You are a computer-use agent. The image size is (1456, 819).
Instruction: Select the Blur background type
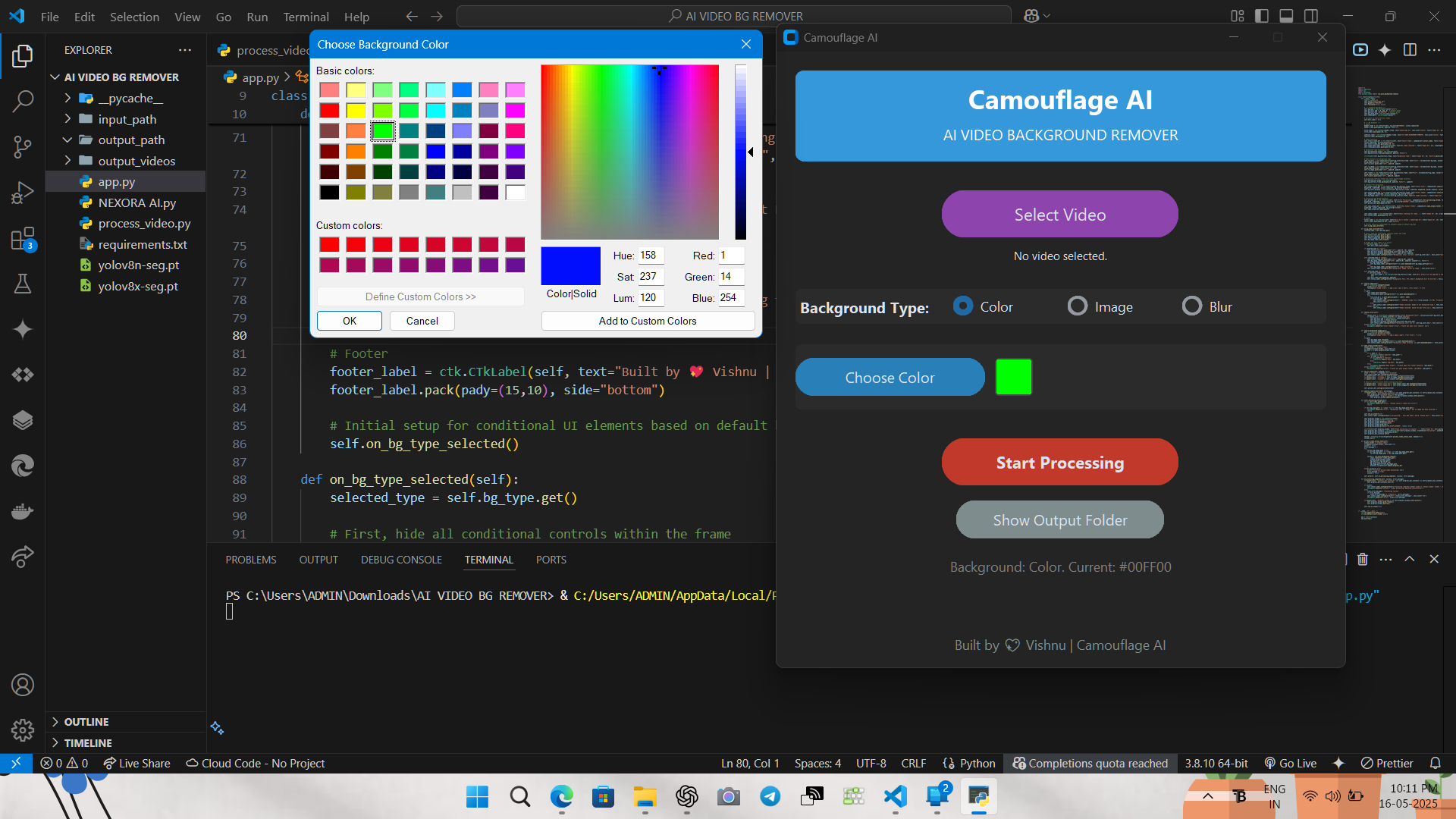click(x=1192, y=306)
